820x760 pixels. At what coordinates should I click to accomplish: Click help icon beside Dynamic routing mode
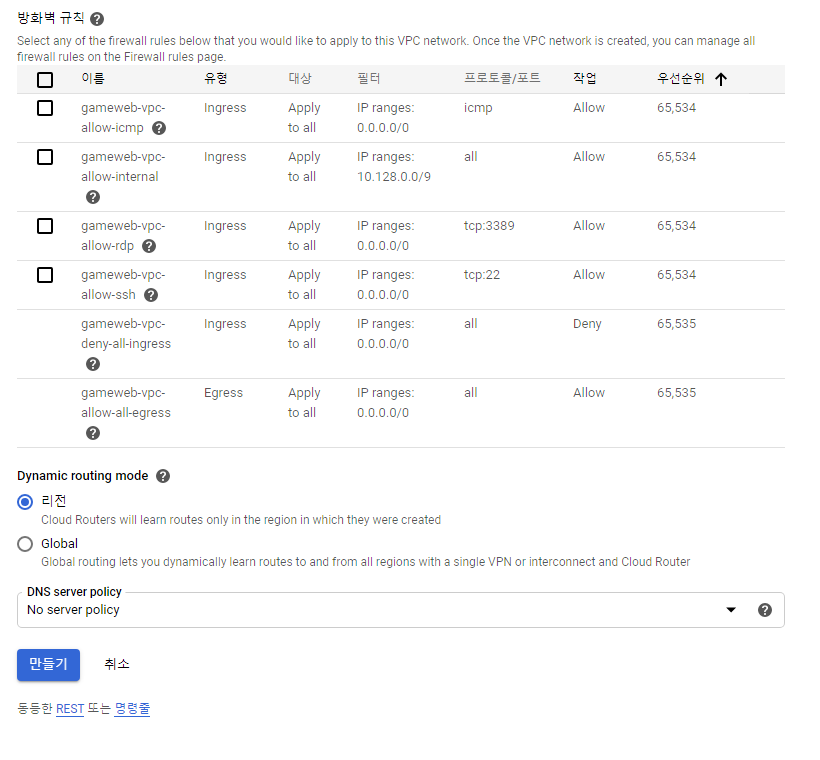click(x=163, y=476)
